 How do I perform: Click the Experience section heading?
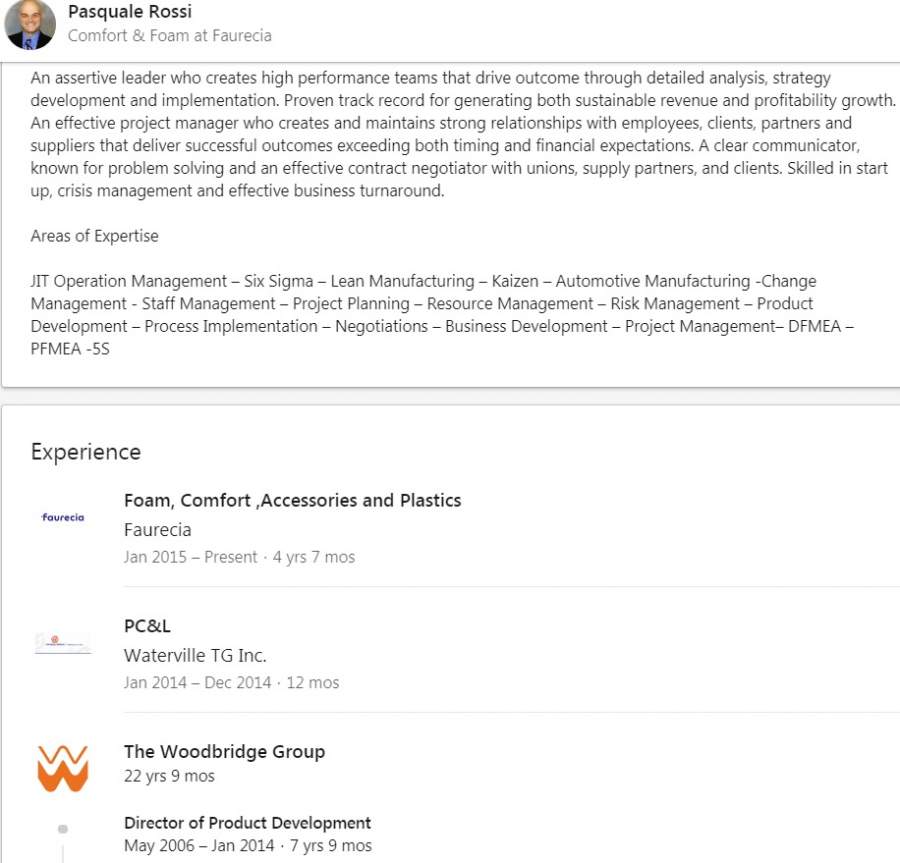click(86, 452)
